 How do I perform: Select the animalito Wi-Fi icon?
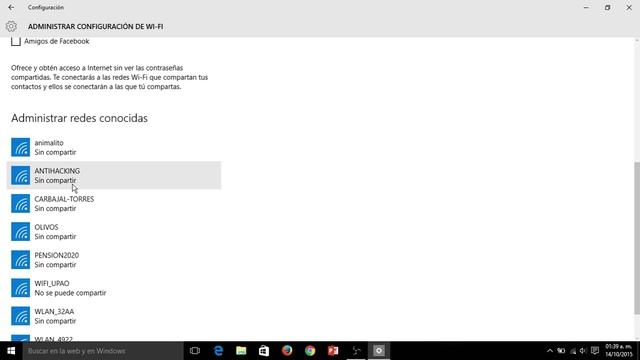[20, 147]
